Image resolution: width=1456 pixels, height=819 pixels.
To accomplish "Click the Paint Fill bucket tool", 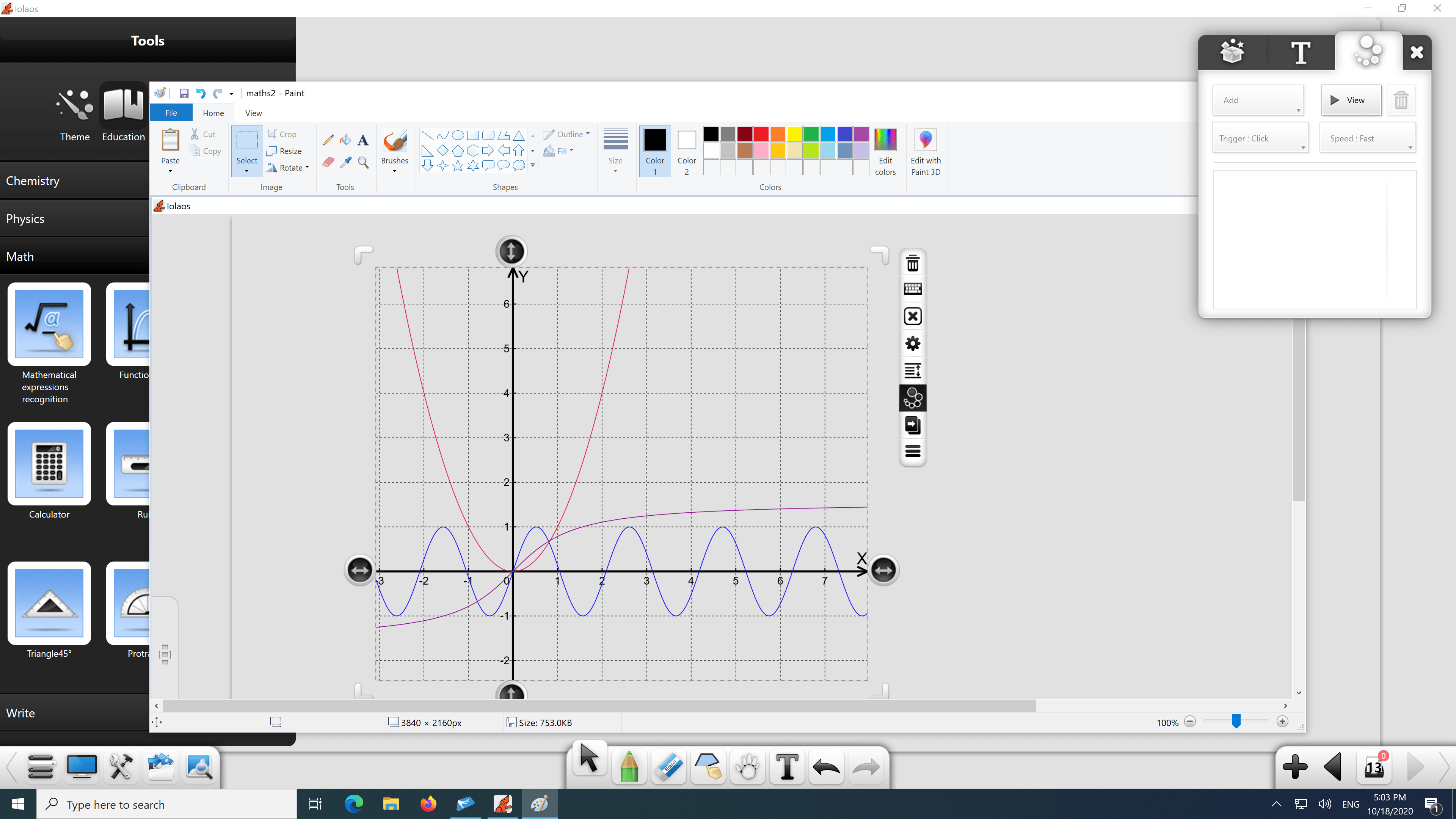I will tap(345, 140).
